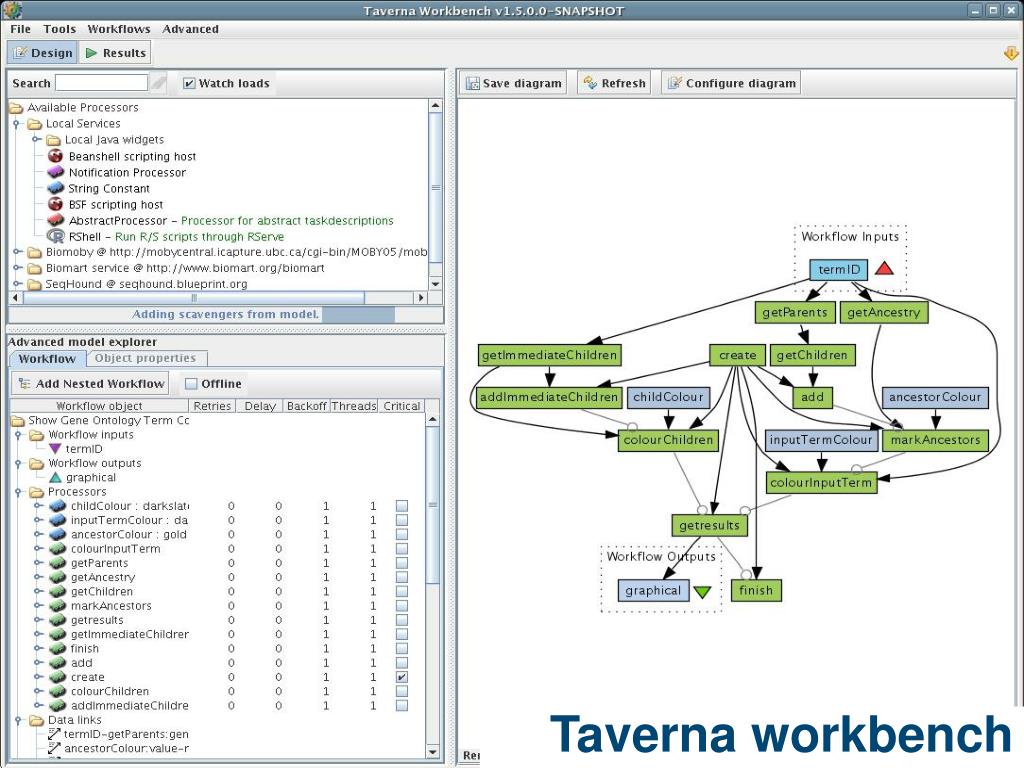Screen dimensions: 1024x768
Task: Toggle the Watch loads checkbox
Action: click(189, 83)
